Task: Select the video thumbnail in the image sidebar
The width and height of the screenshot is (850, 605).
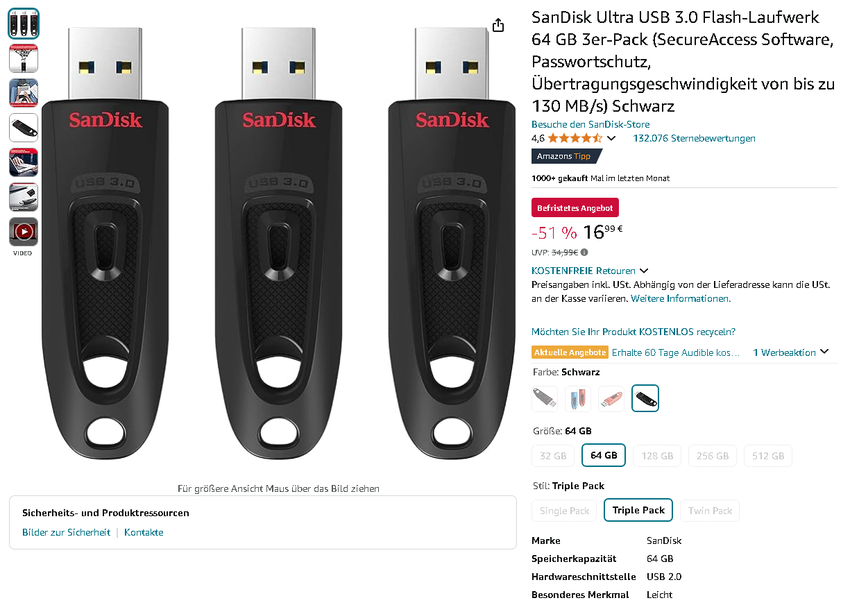Action: 22,231
